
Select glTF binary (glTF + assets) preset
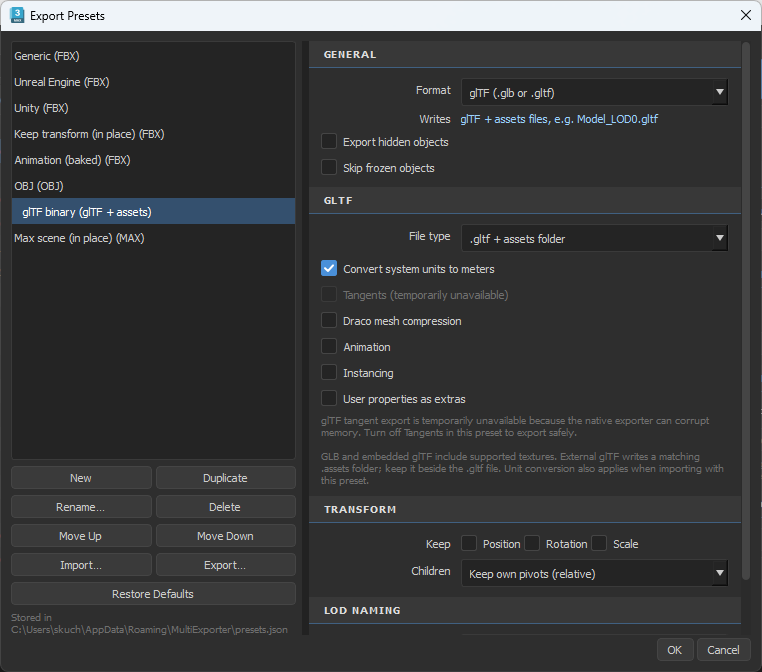(153, 212)
